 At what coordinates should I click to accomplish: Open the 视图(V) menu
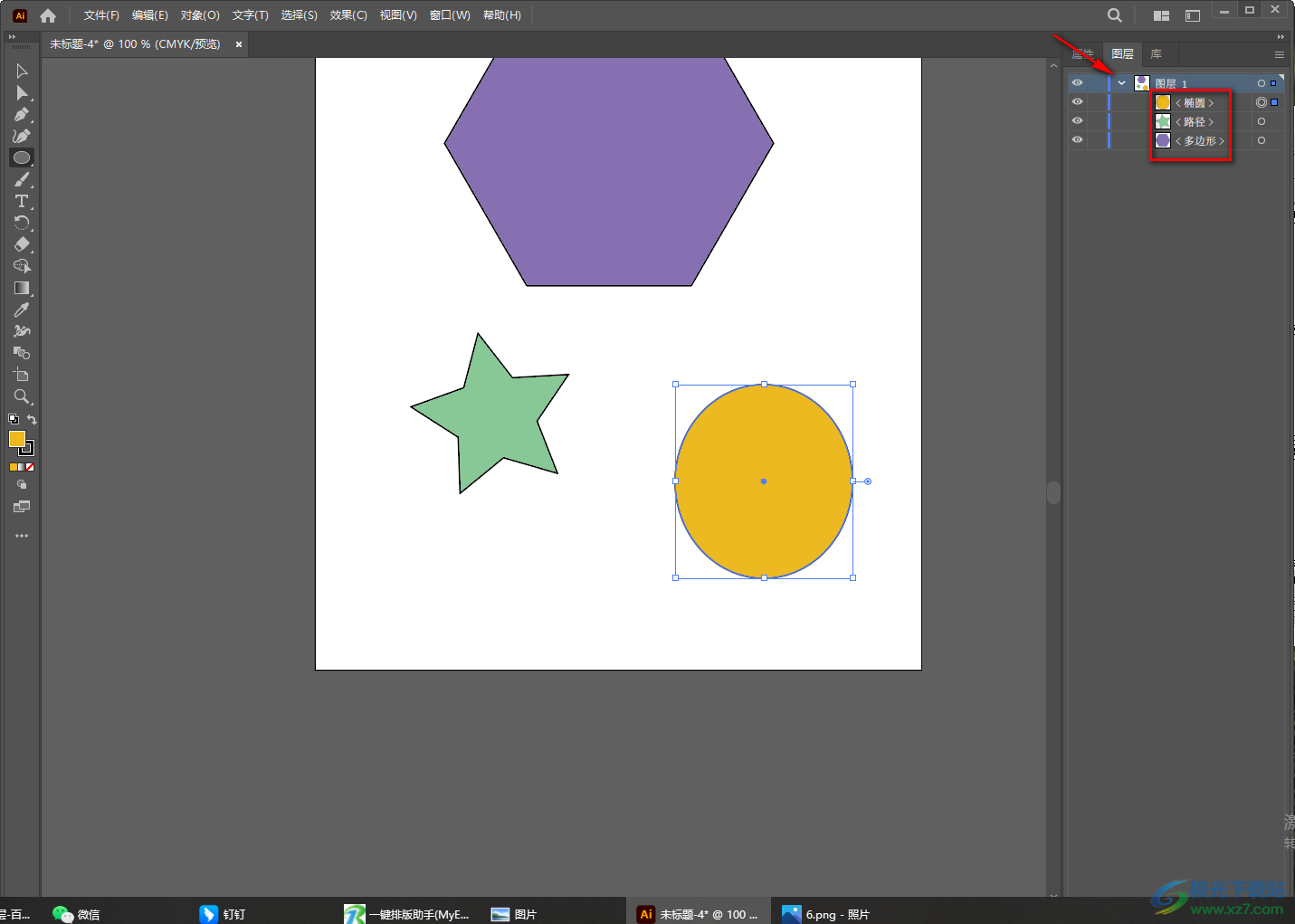point(398,15)
